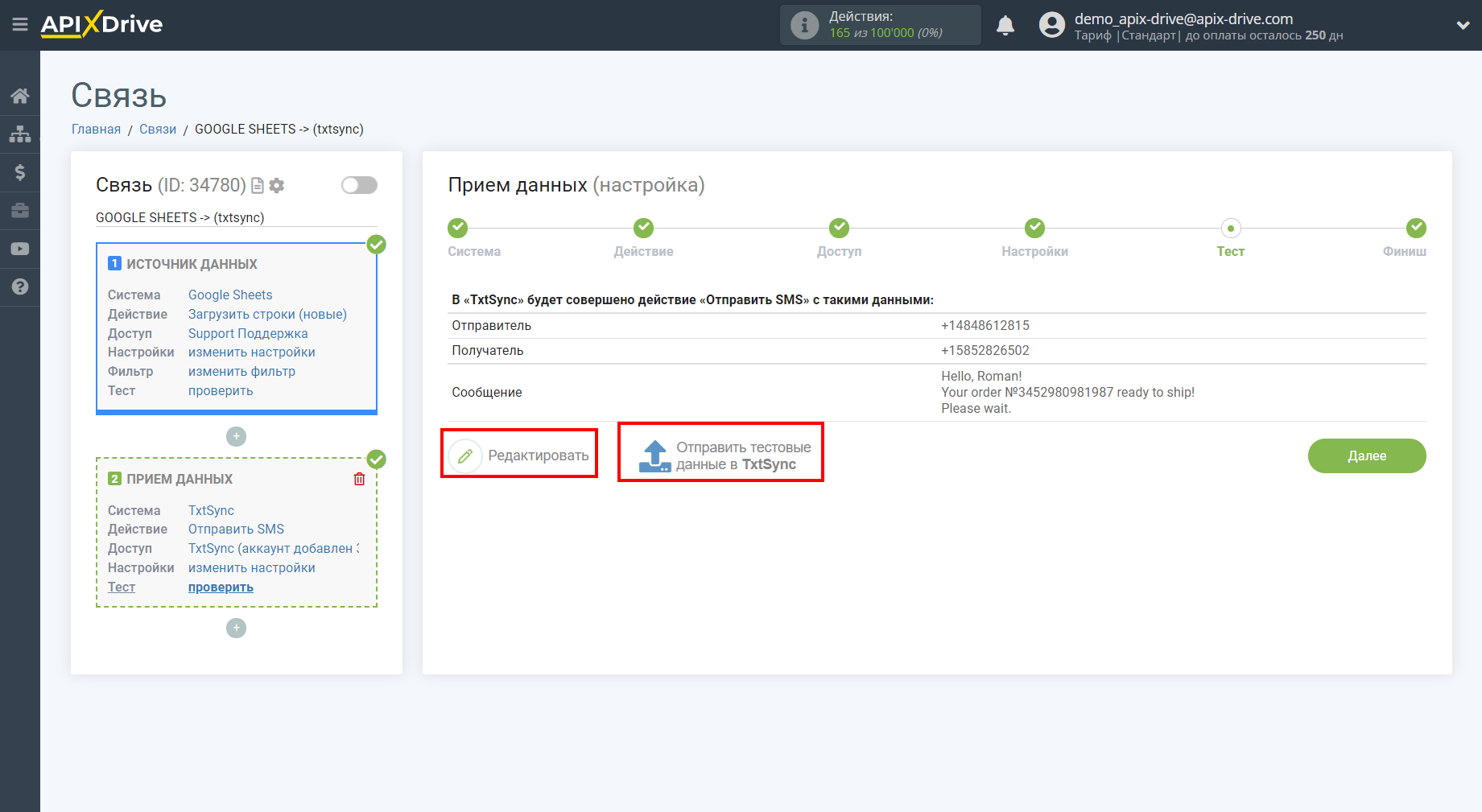Click the Редактировать button
Image resolution: width=1482 pixels, height=812 pixels.
[519, 455]
